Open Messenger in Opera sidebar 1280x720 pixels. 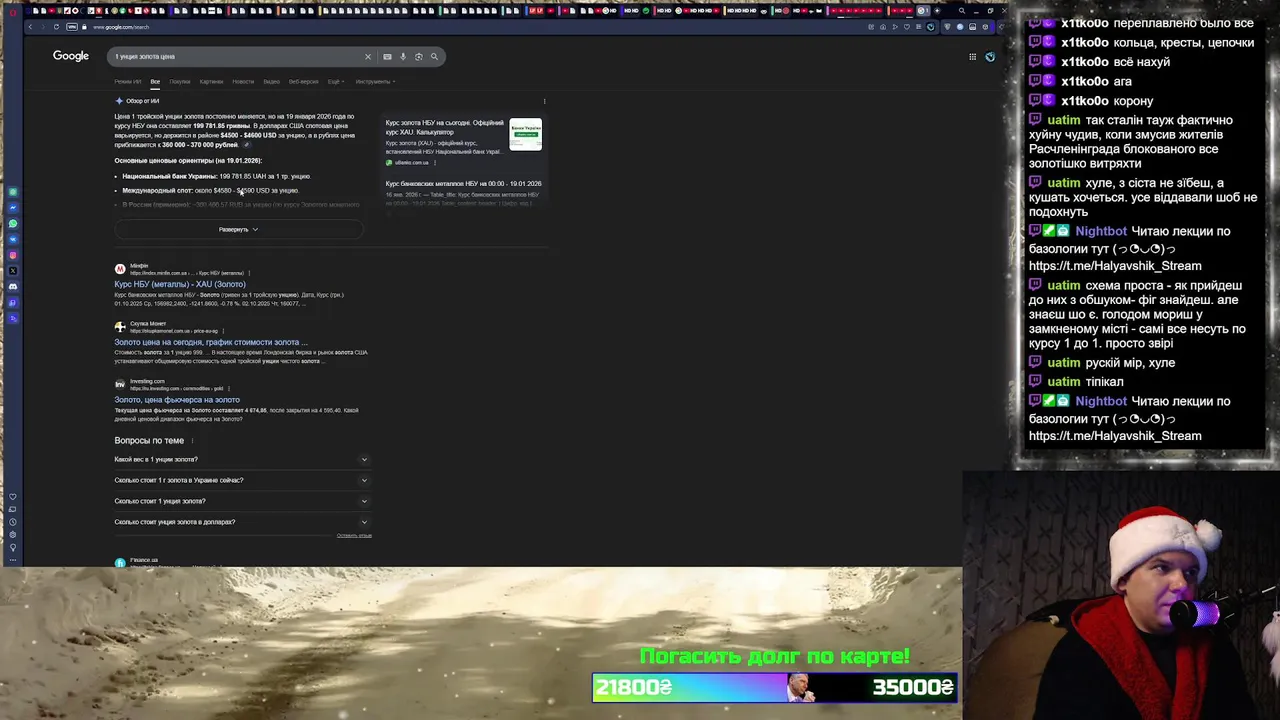[x=13, y=207]
